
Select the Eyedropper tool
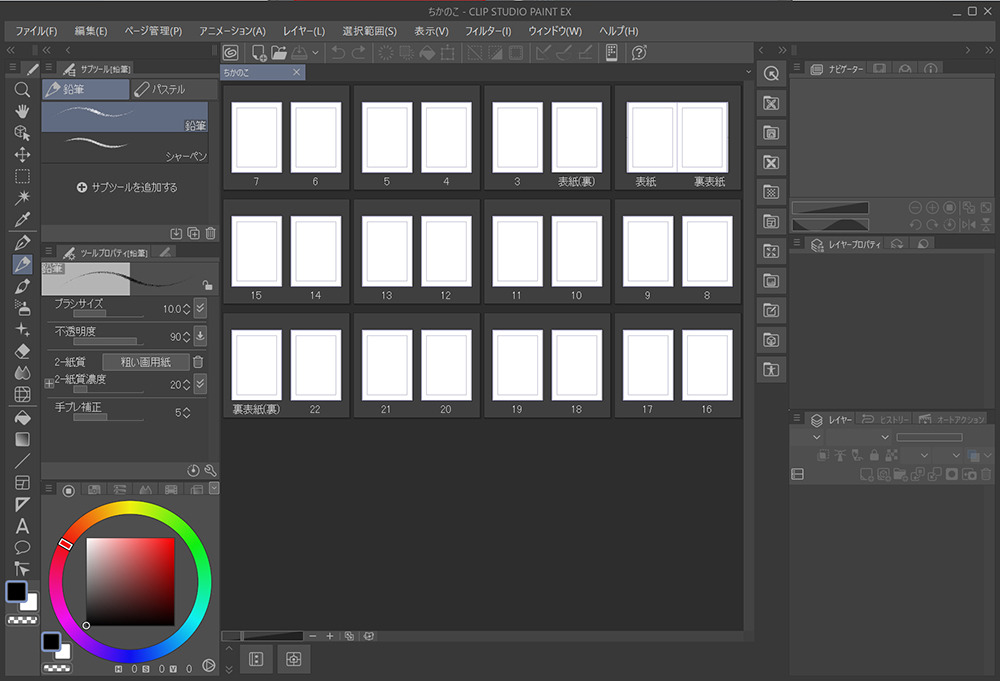22,219
